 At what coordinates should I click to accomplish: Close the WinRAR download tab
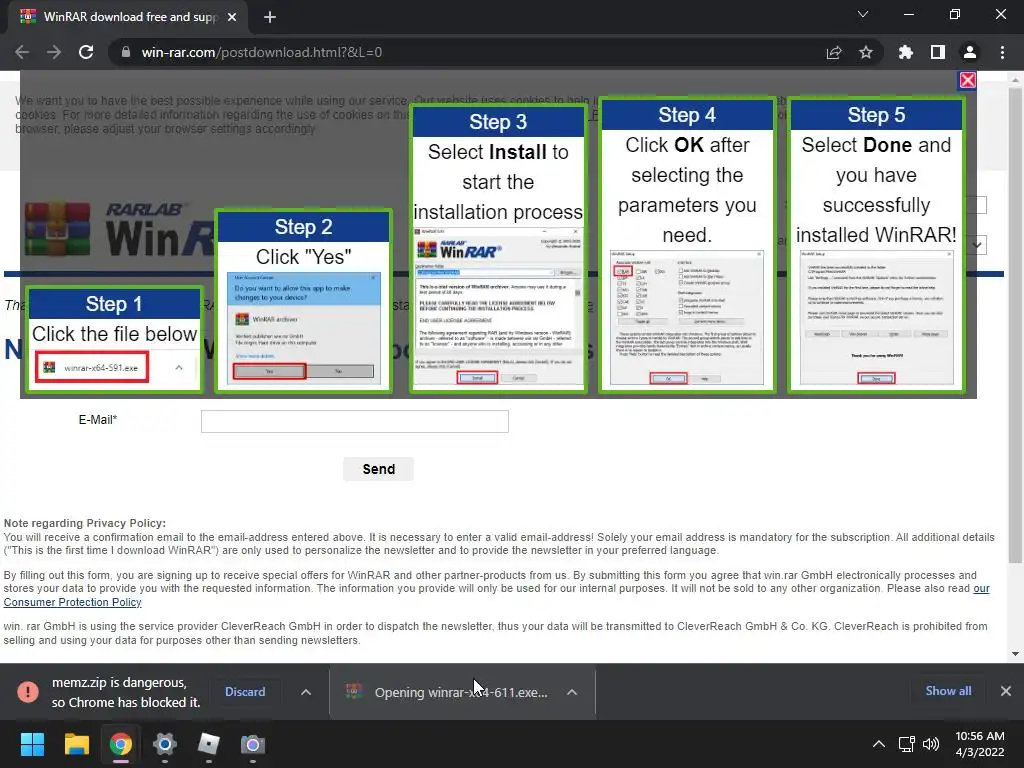[232, 17]
